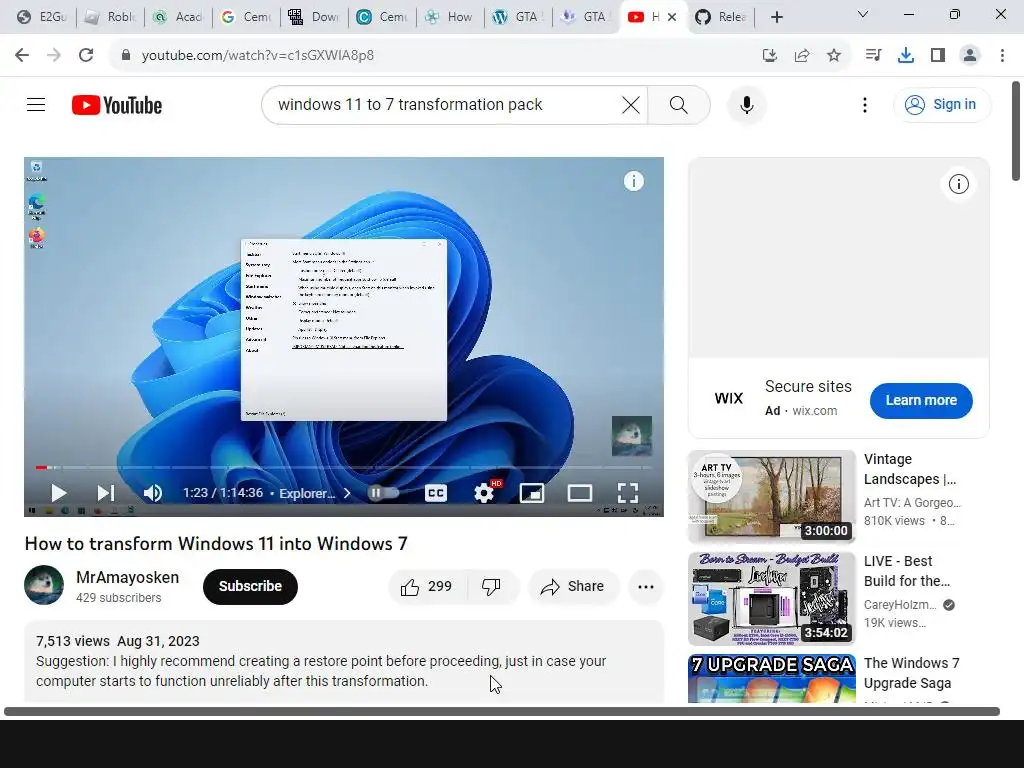Click Learn more on Wix ad
Screen dimensions: 1024x768
click(921, 400)
